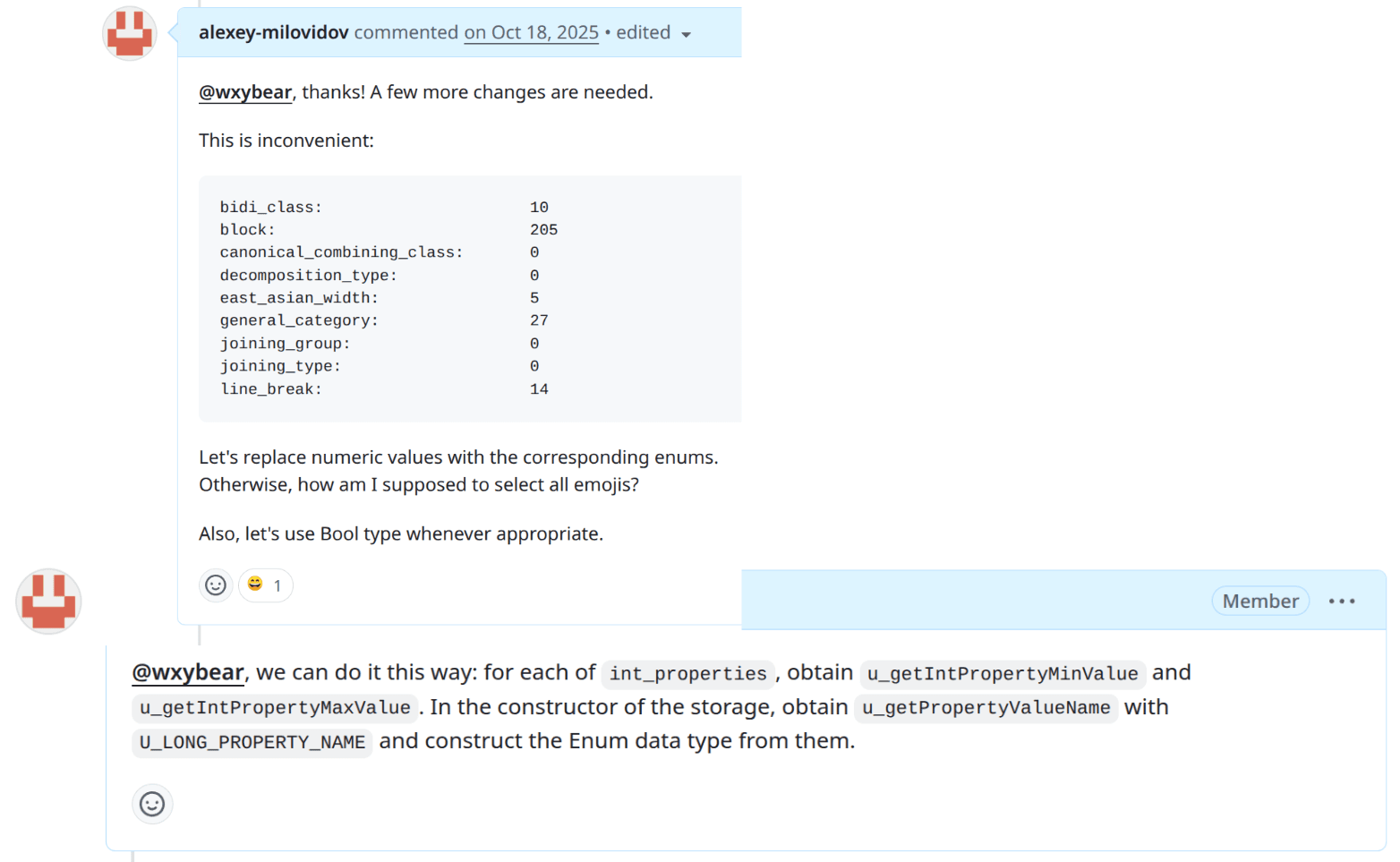1400x862 pixels.
Task: Open the smiley reaction icon on the reply comment
Action: (x=152, y=804)
